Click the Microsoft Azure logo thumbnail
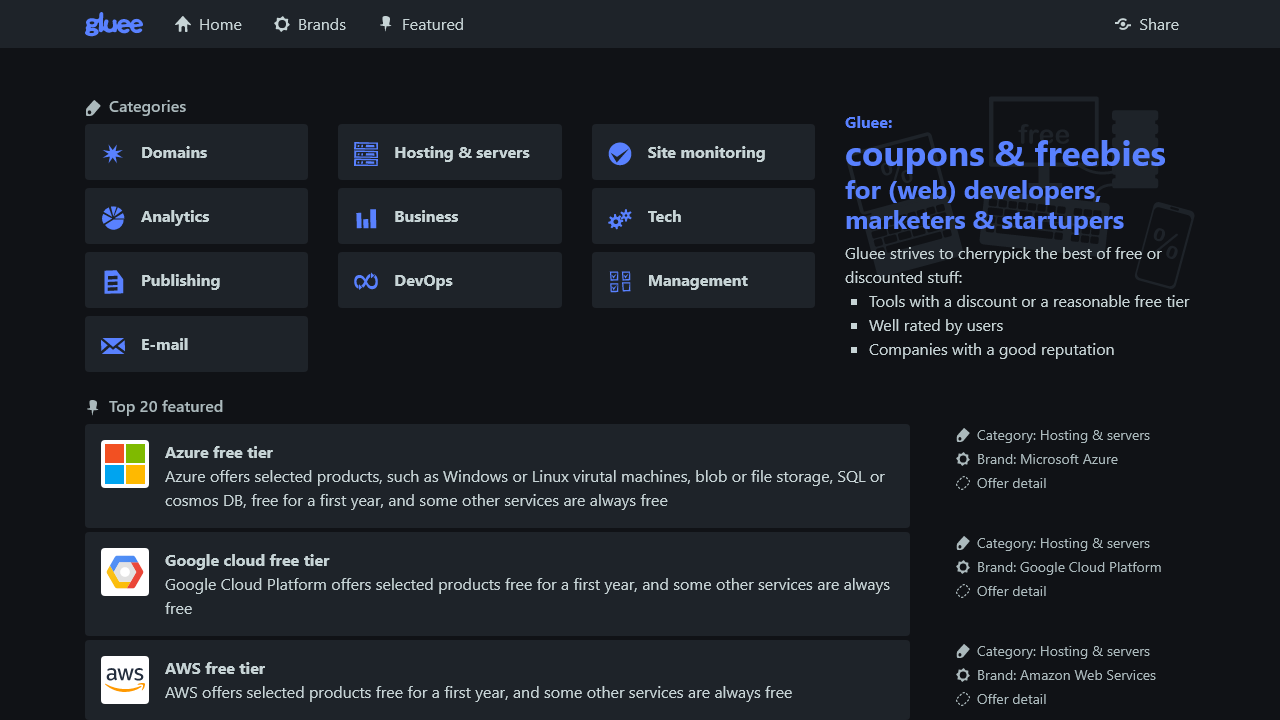 click(x=125, y=464)
